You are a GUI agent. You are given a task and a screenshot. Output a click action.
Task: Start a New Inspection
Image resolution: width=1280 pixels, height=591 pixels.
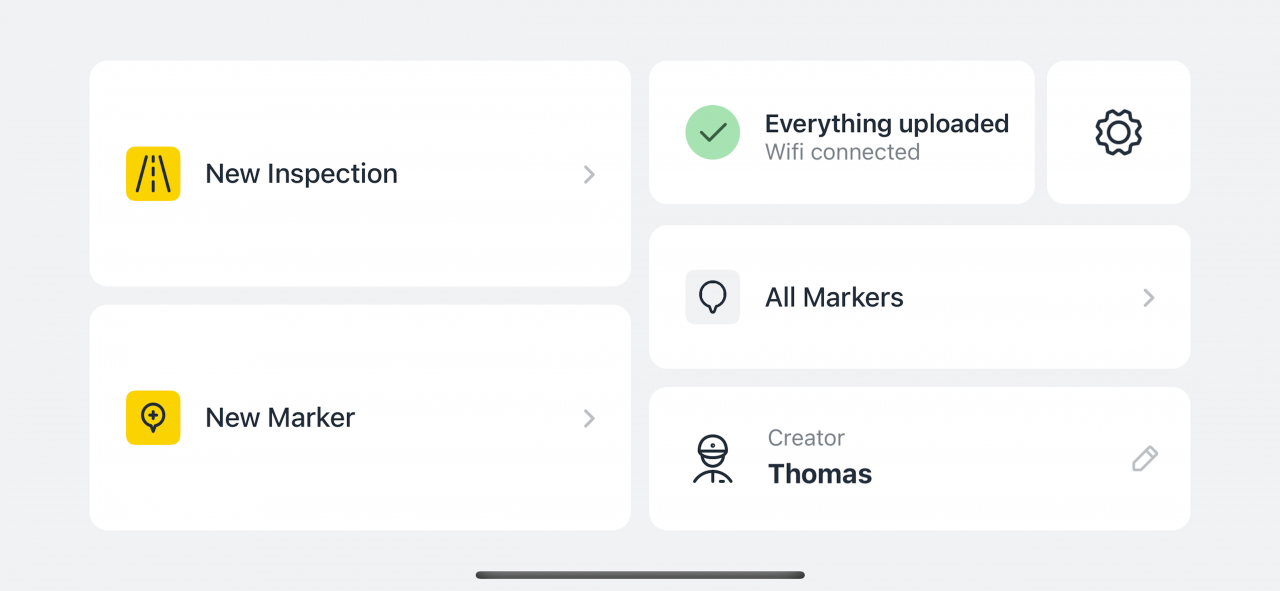[301, 173]
